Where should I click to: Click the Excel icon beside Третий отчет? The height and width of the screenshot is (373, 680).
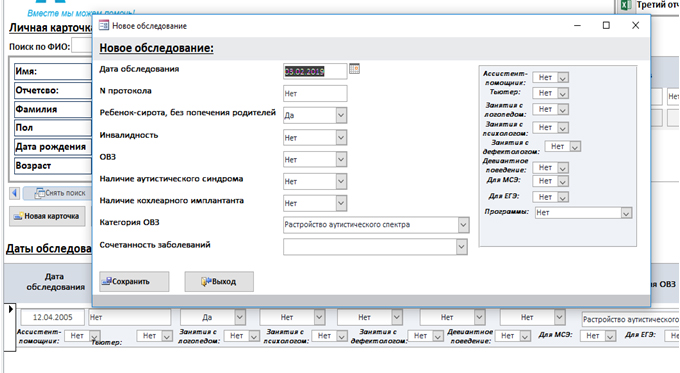pos(625,5)
